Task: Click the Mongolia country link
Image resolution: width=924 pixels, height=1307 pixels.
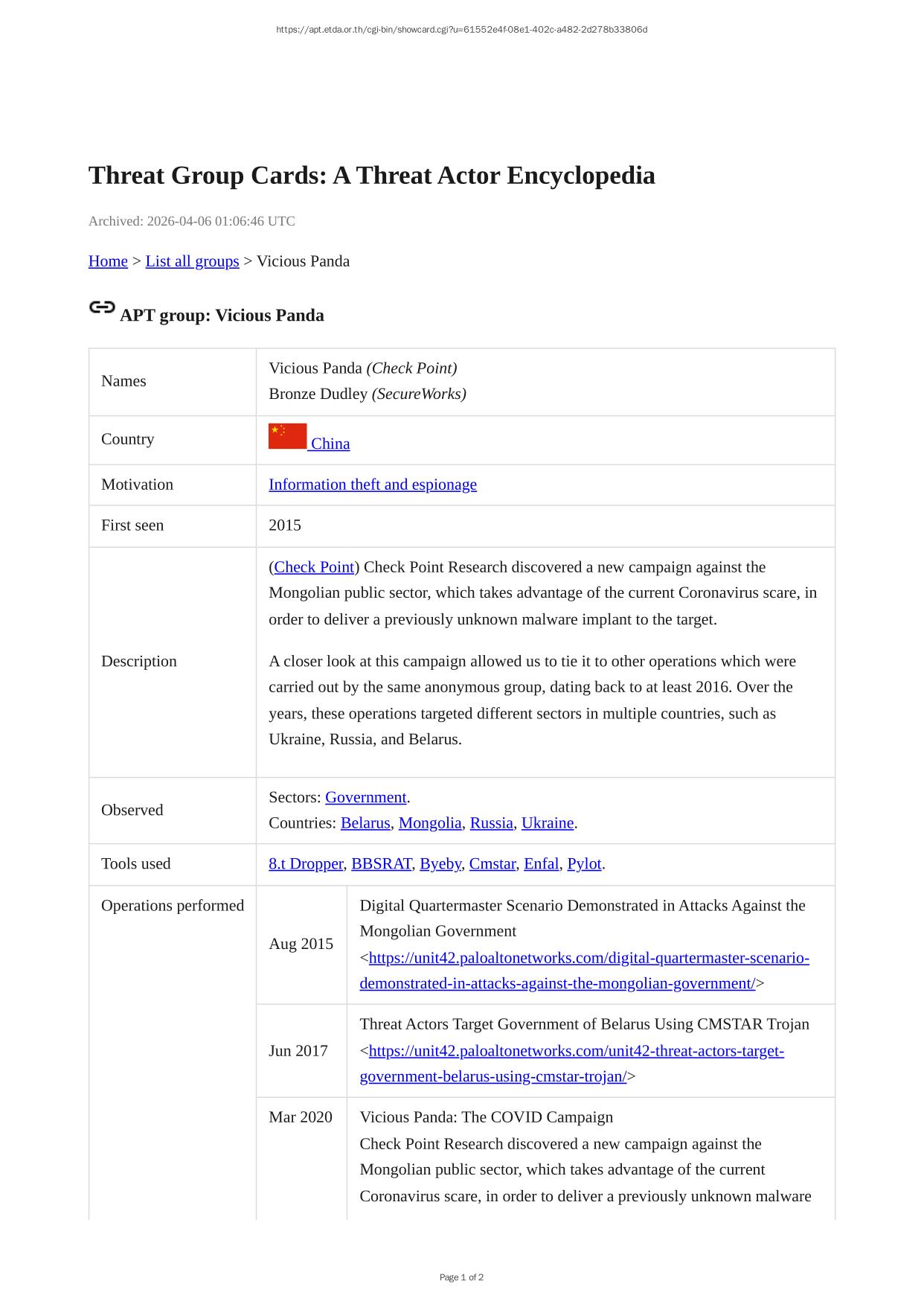Action: (x=430, y=823)
